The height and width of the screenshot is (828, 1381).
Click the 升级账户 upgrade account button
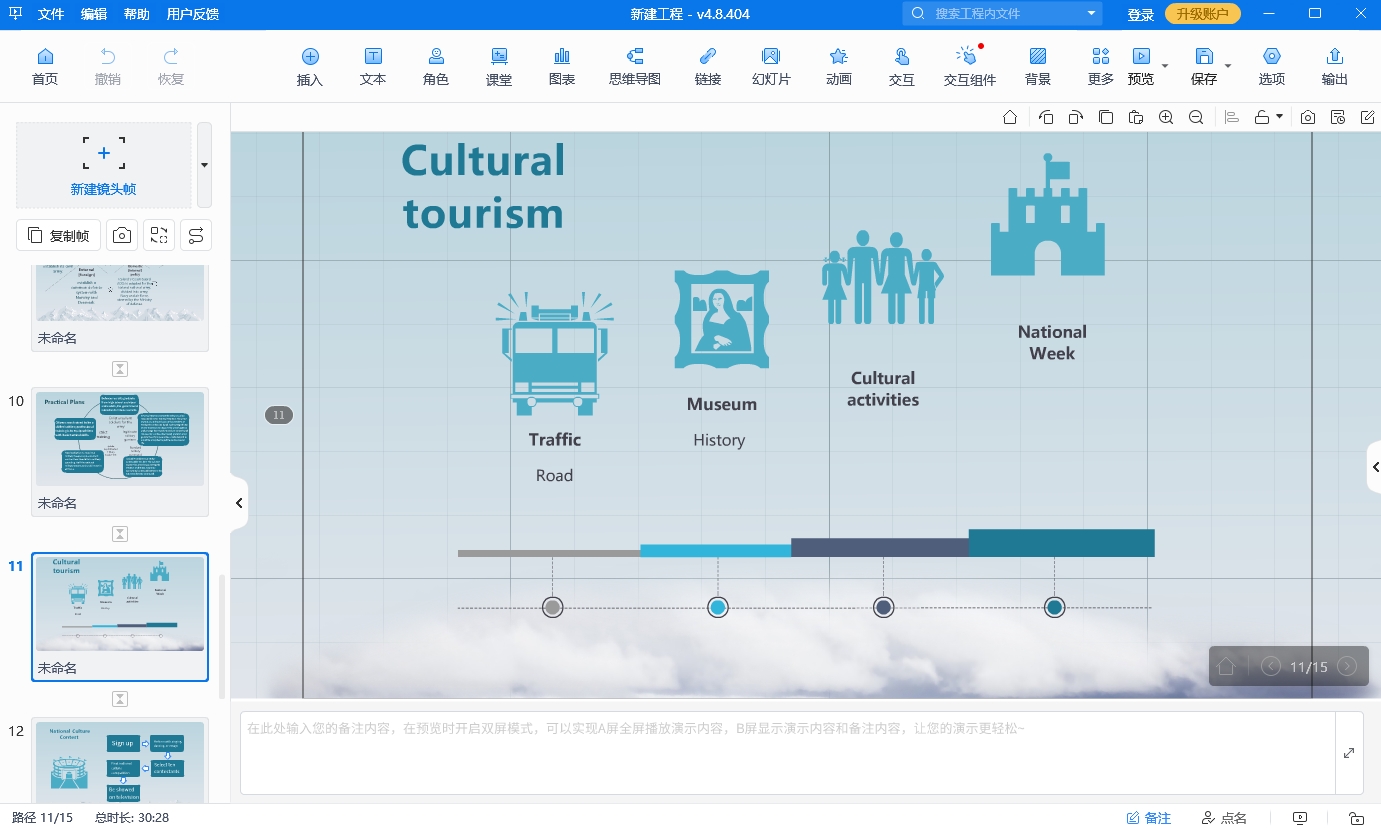(x=1203, y=14)
